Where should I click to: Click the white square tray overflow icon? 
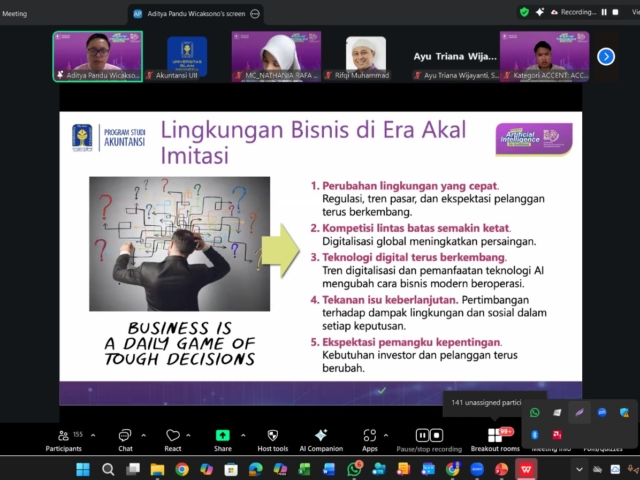[x=557, y=413]
